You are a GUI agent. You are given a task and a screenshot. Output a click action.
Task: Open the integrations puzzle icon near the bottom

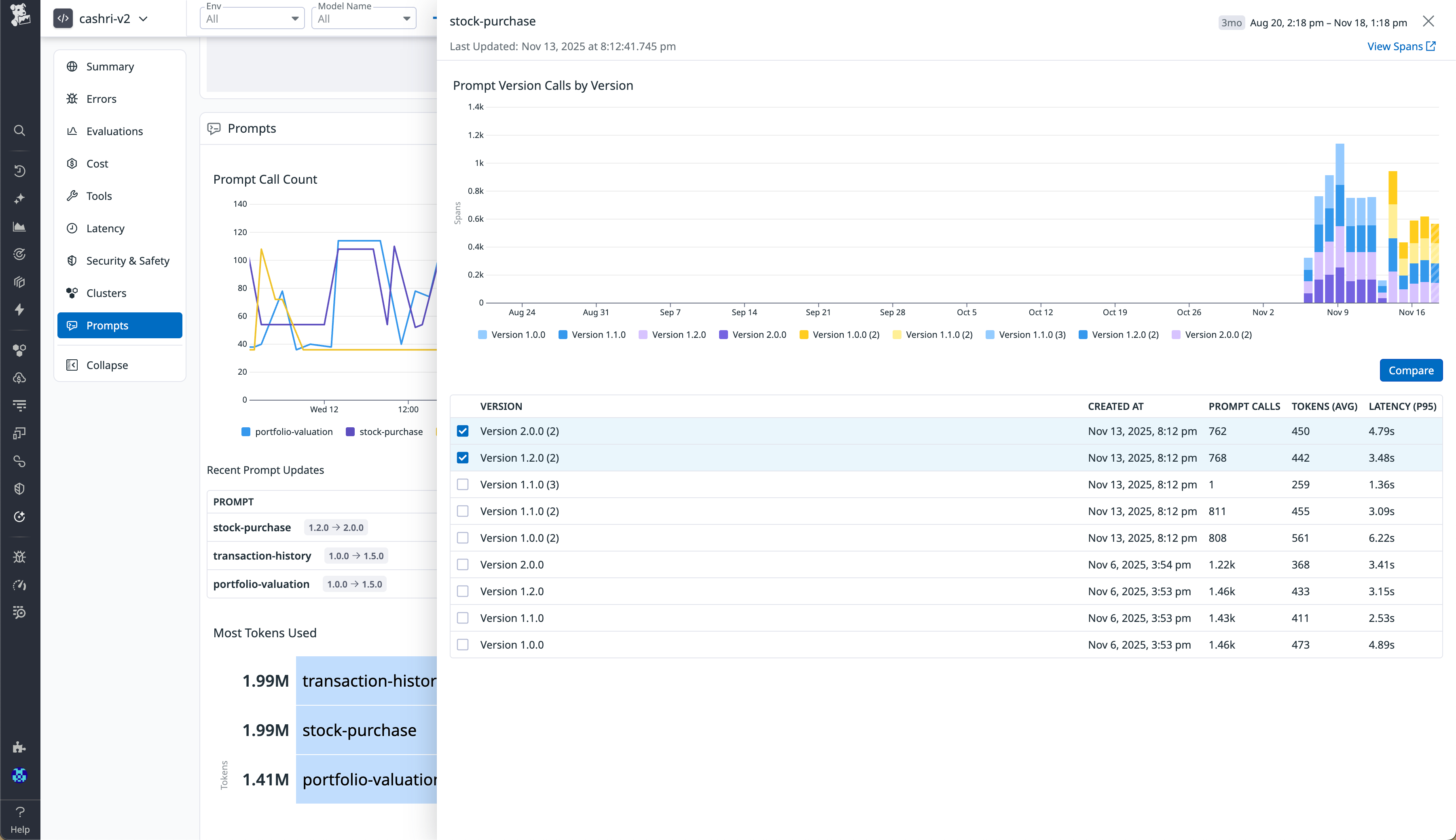[x=19, y=747]
